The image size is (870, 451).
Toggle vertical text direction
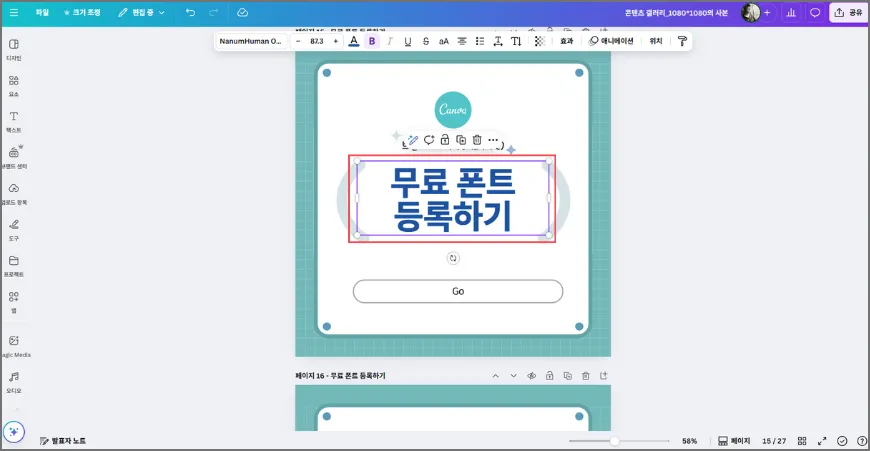coord(516,41)
